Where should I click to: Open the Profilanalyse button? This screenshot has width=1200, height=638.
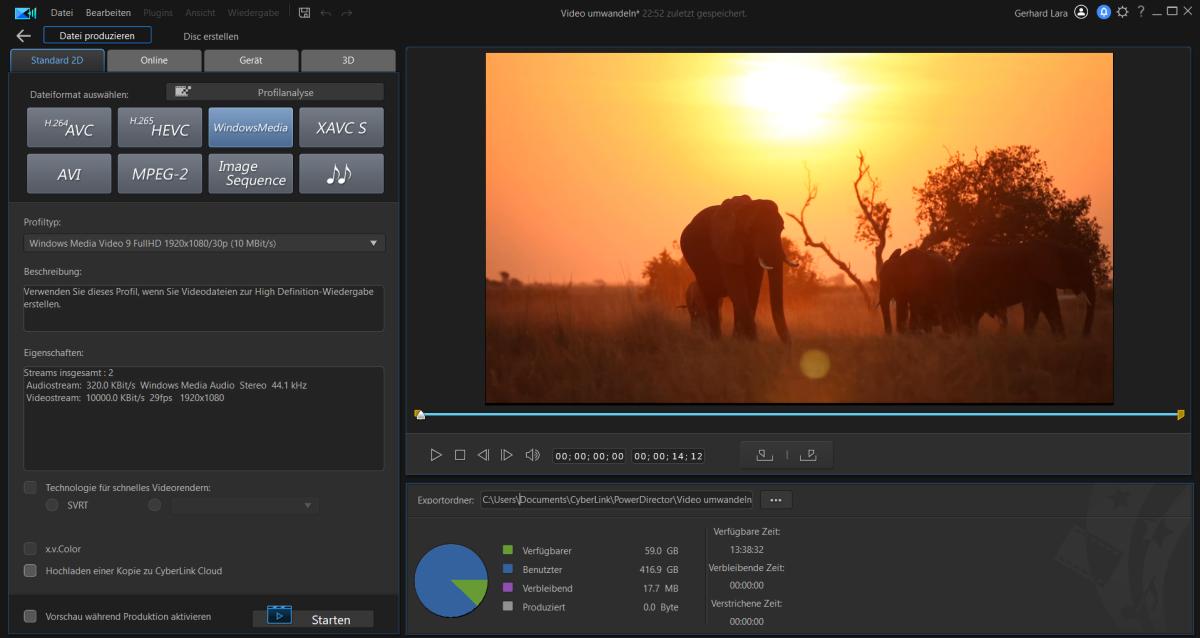(275, 92)
